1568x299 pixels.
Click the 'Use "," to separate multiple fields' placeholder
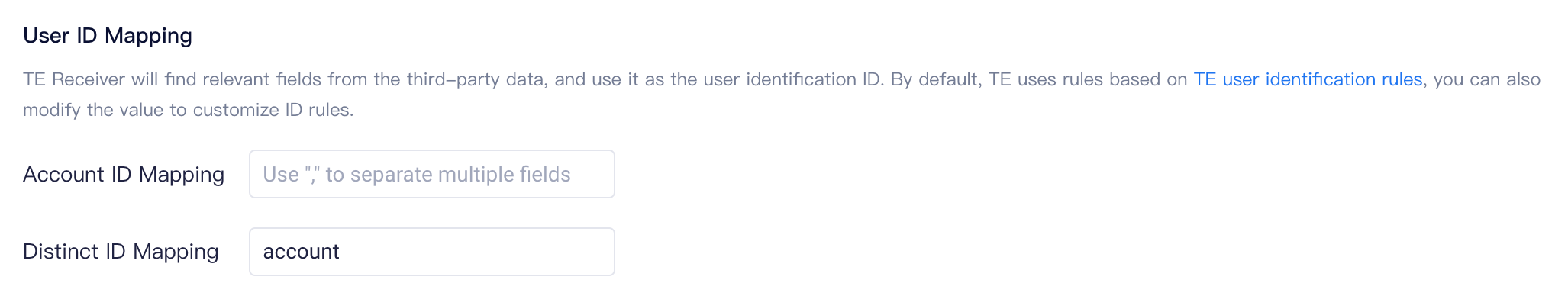click(417, 175)
